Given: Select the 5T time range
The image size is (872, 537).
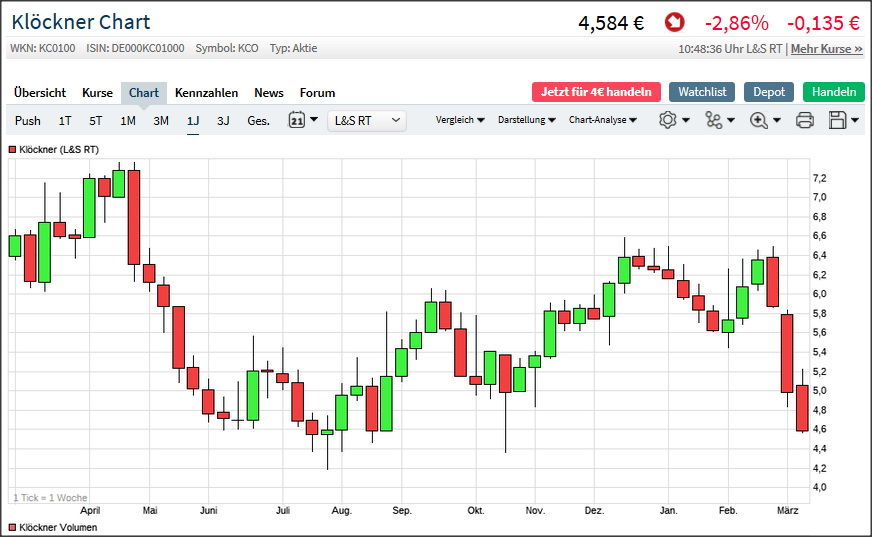Looking at the screenshot, I should coord(96,121).
